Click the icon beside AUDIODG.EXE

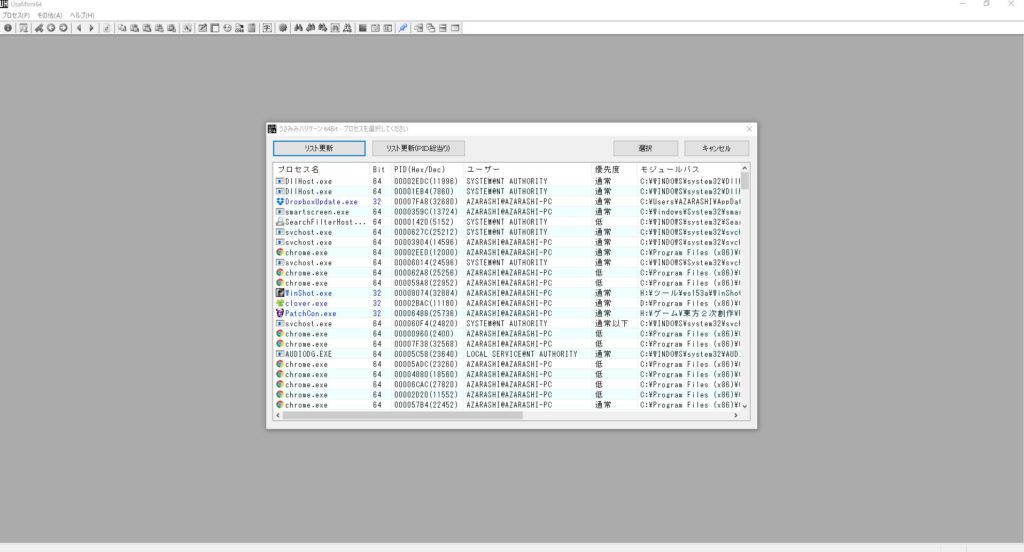click(x=280, y=354)
